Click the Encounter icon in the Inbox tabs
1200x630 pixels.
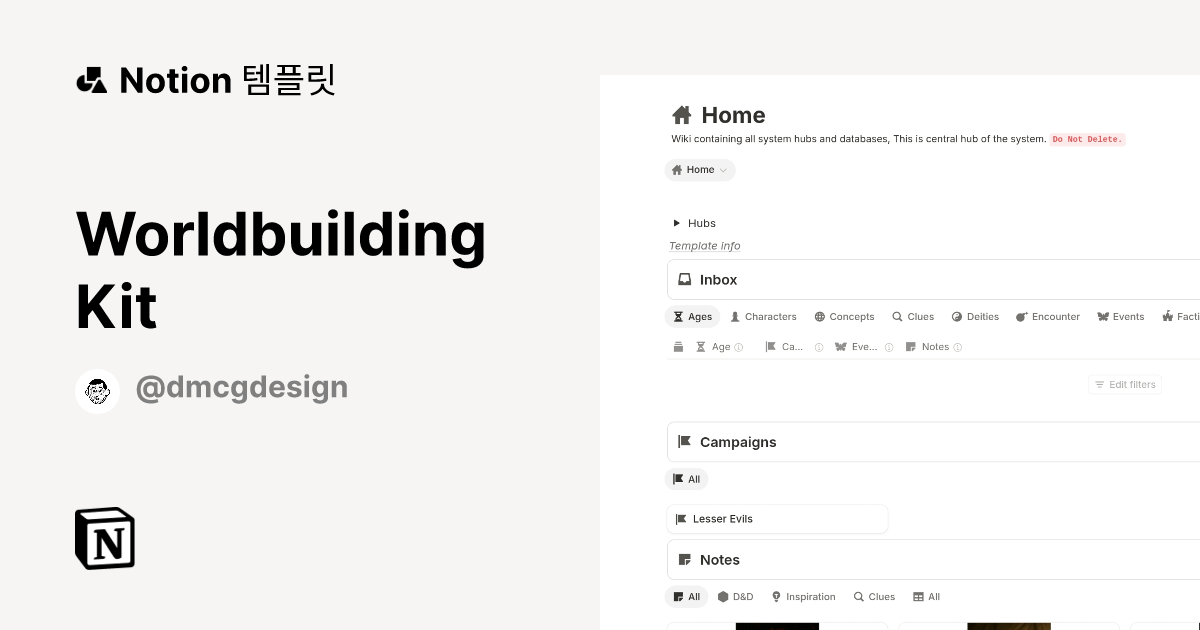pyautogui.click(x=1021, y=316)
